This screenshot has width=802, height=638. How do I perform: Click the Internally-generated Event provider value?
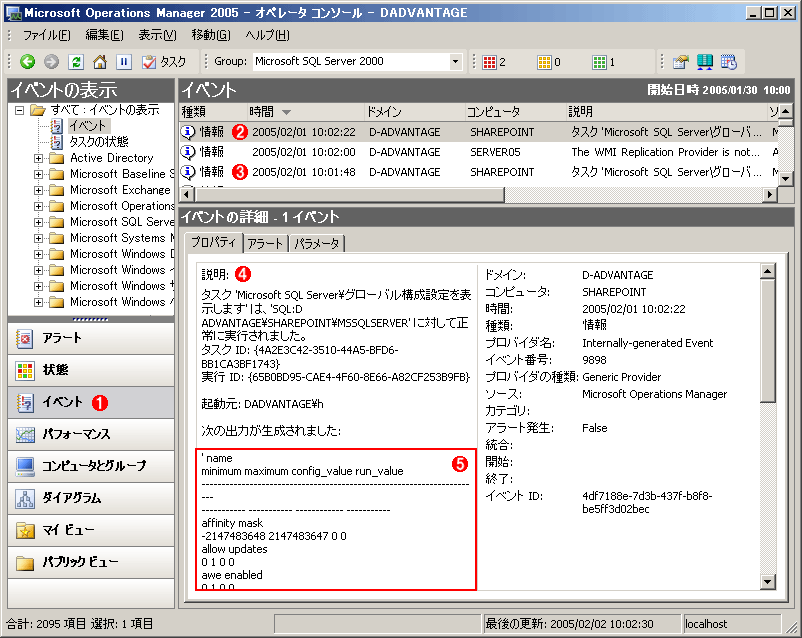648,343
